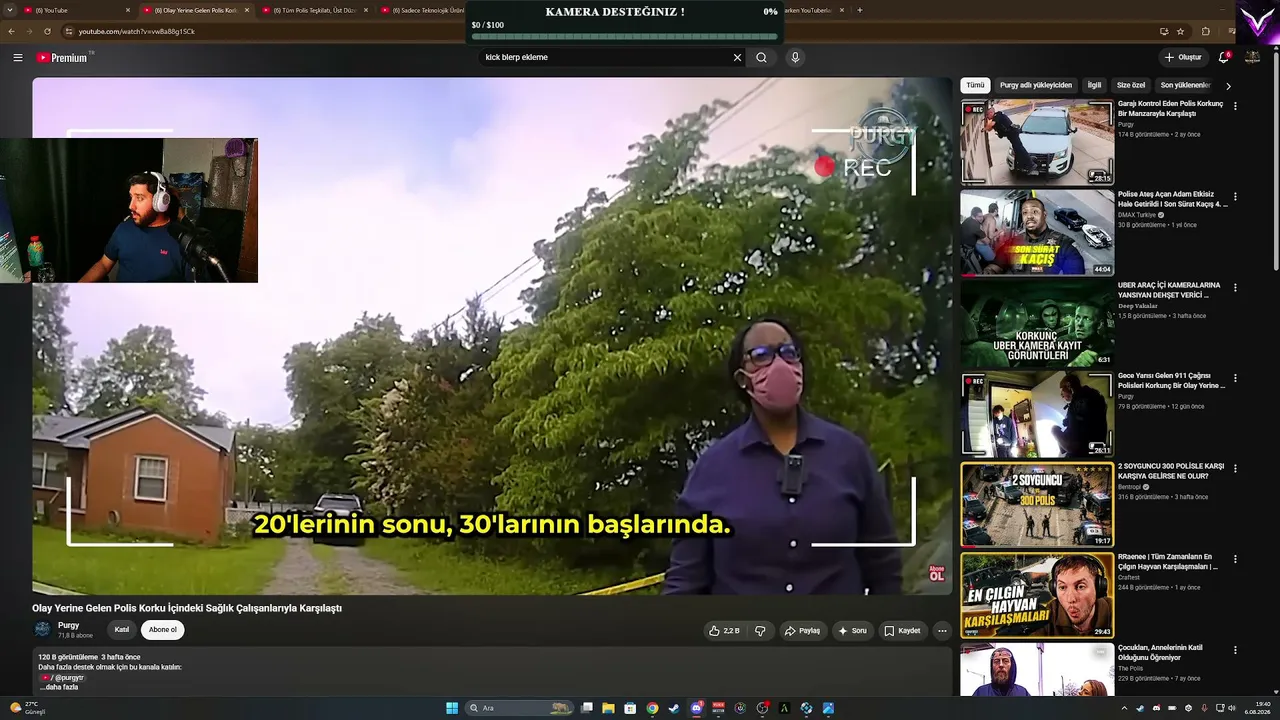This screenshot has height=720, width=1280.
Task: Open options for 'Polise Ateş Açan Adam' video
Action: click(1235, 197)
